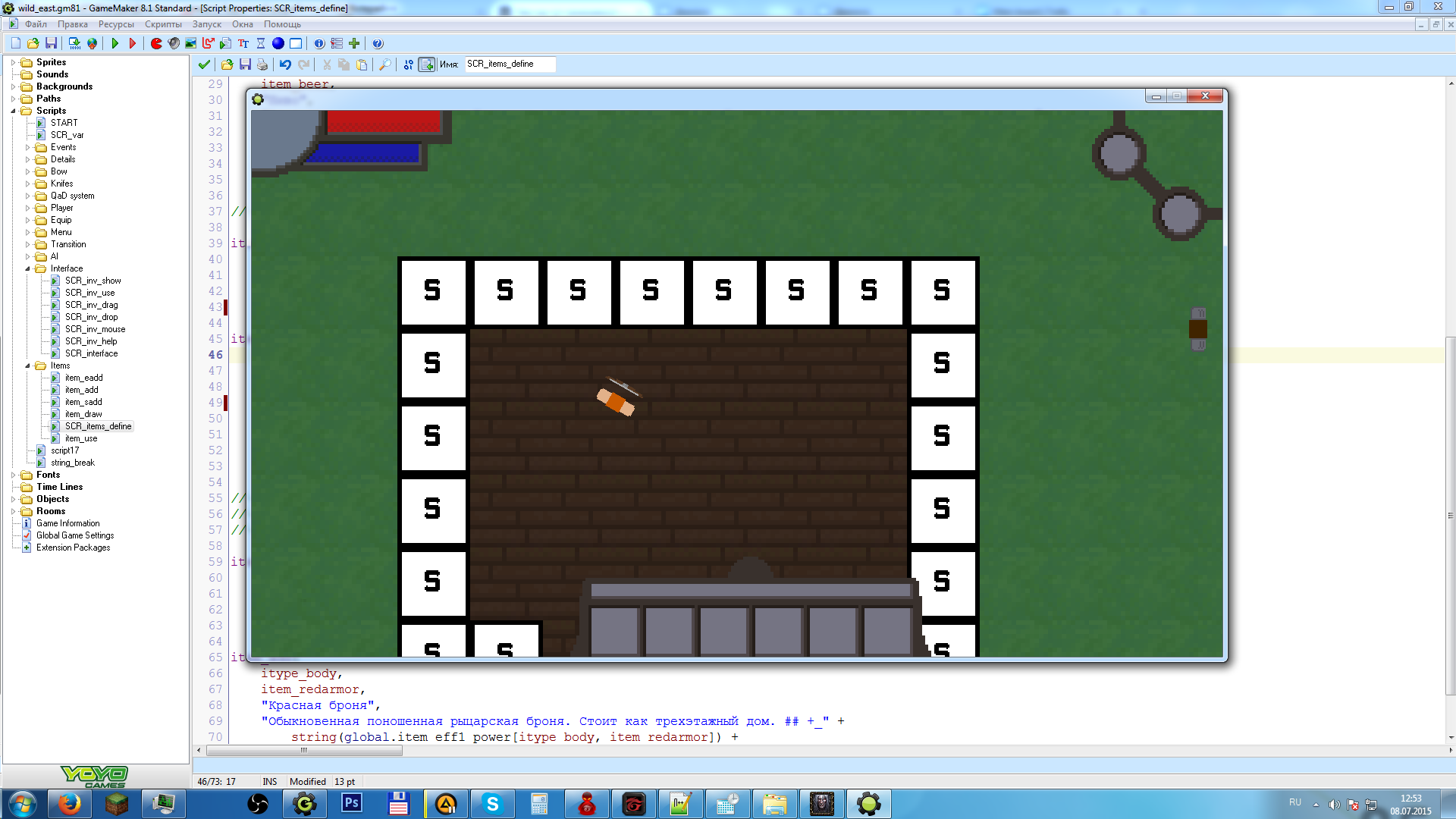This screenshot has width=1456, height=819.
Task: Click the Create a sound icon
Action: click(174, 43)
